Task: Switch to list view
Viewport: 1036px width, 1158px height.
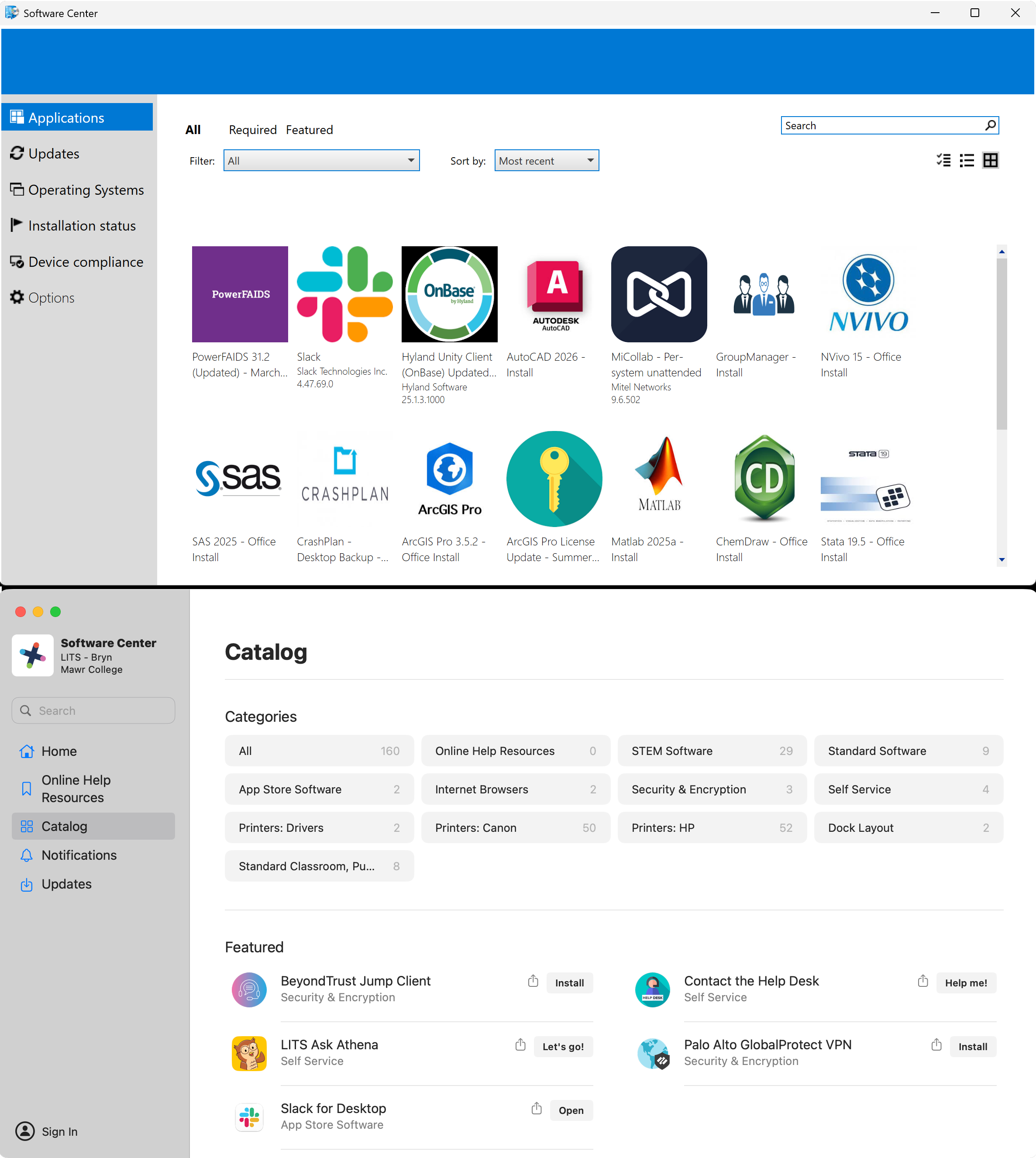Action: pyautogui.click(x=967, y=160)
